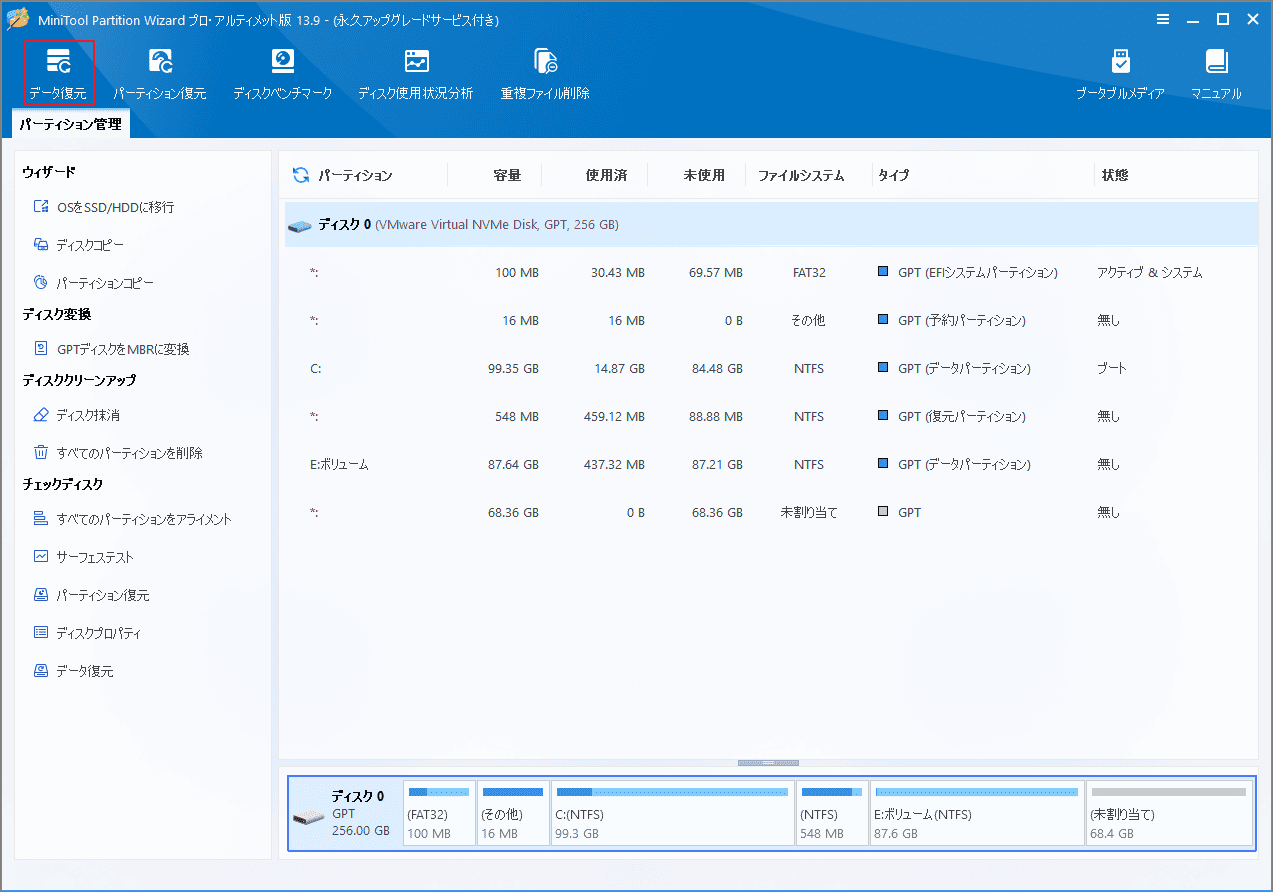Viewport: 1273px width, 892px height.
Task: Open ディスク使用状況分析 tool
Action: coord(416,73)
